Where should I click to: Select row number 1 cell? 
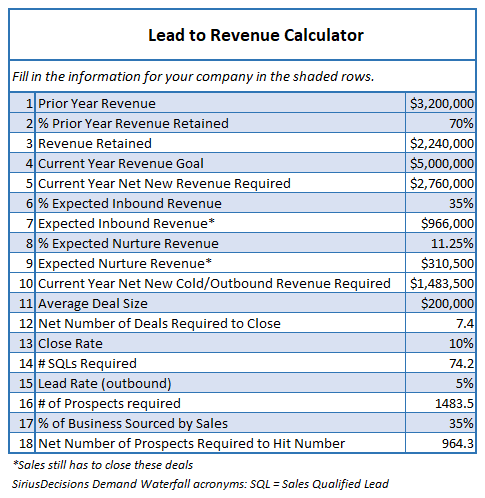pos(22,103)
